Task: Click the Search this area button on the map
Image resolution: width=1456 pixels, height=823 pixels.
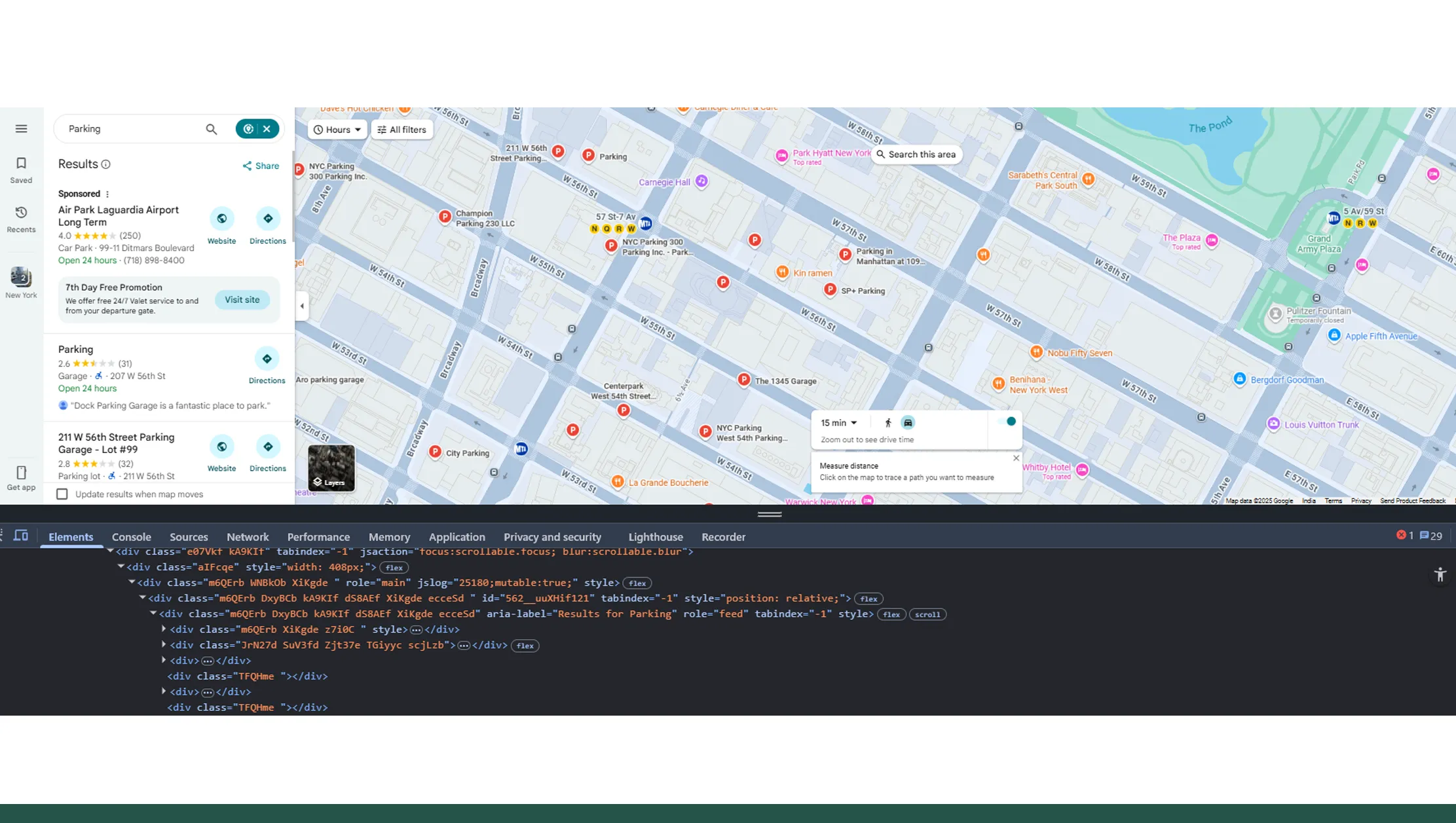Action: [916, 154]
